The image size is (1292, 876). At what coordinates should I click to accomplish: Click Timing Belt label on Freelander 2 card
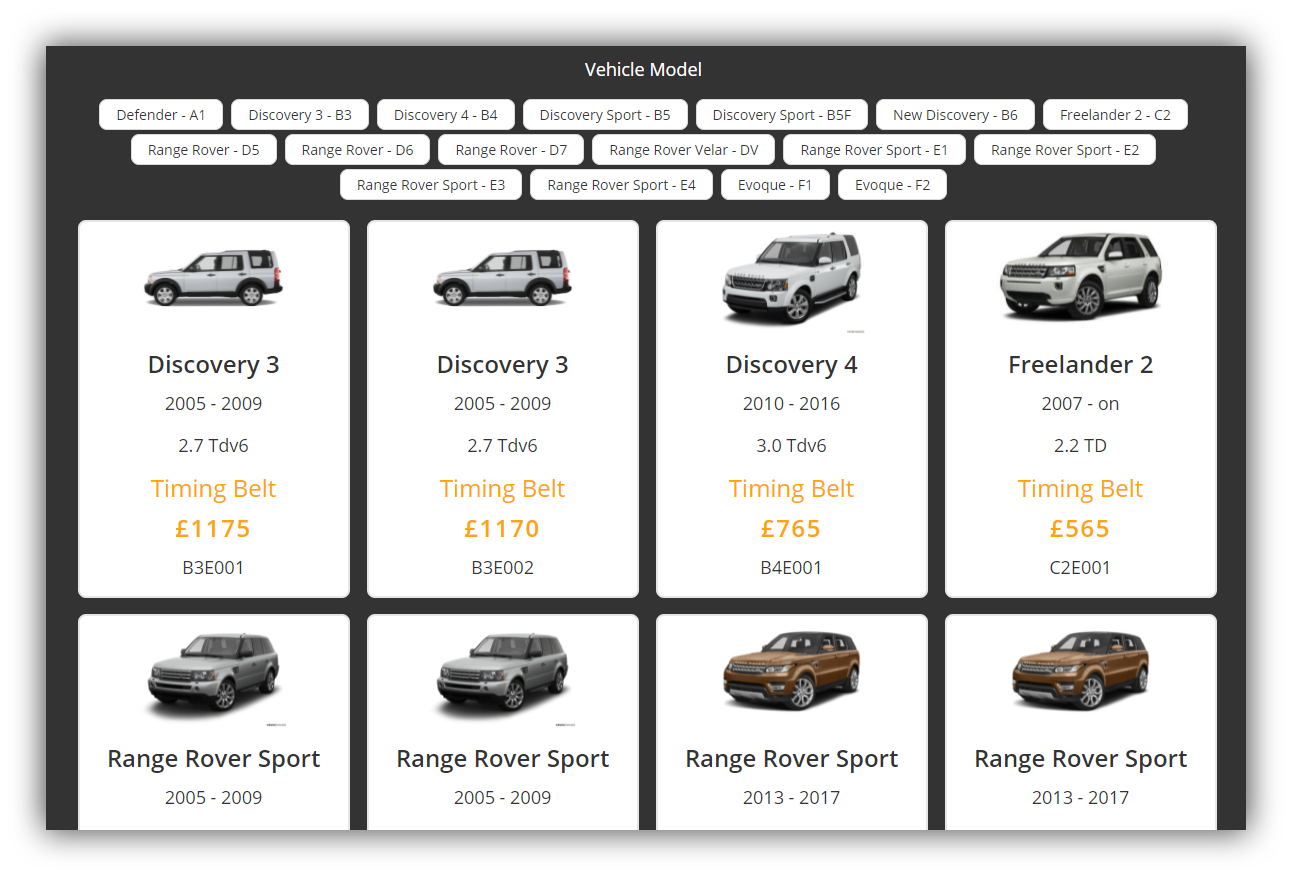[x=1080, y=489]
